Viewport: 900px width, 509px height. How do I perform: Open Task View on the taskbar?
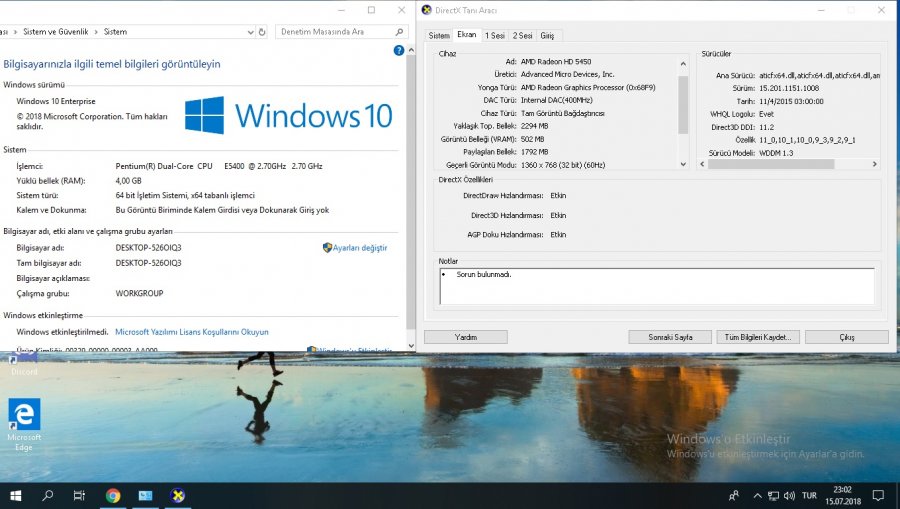[79, 495]
